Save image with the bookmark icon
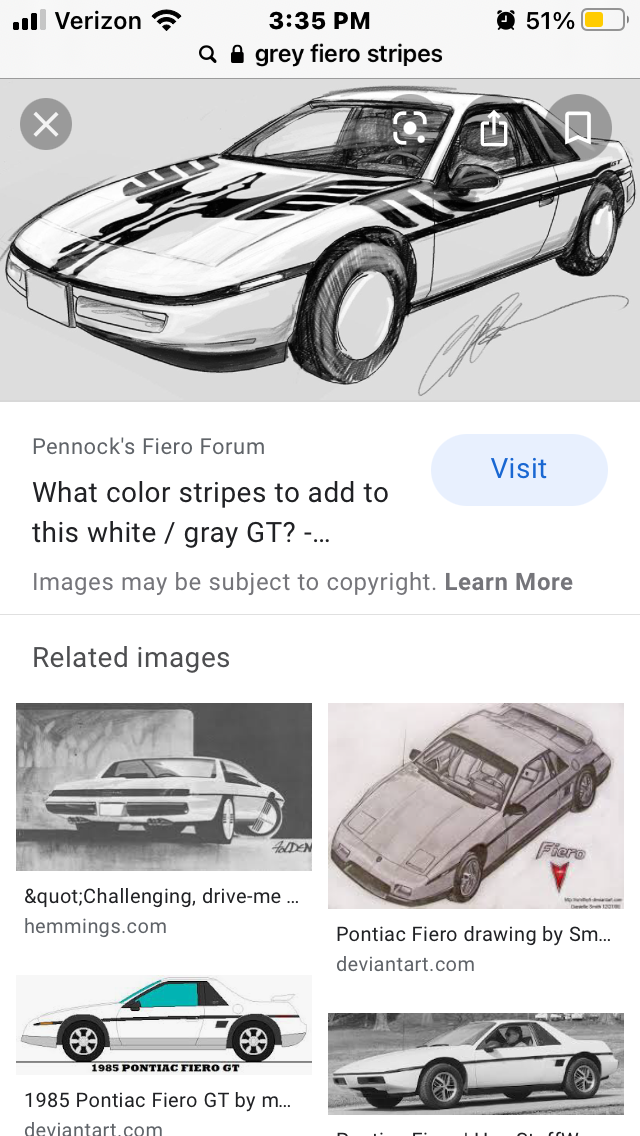The image size is (640, 1136). click(578, 128)
